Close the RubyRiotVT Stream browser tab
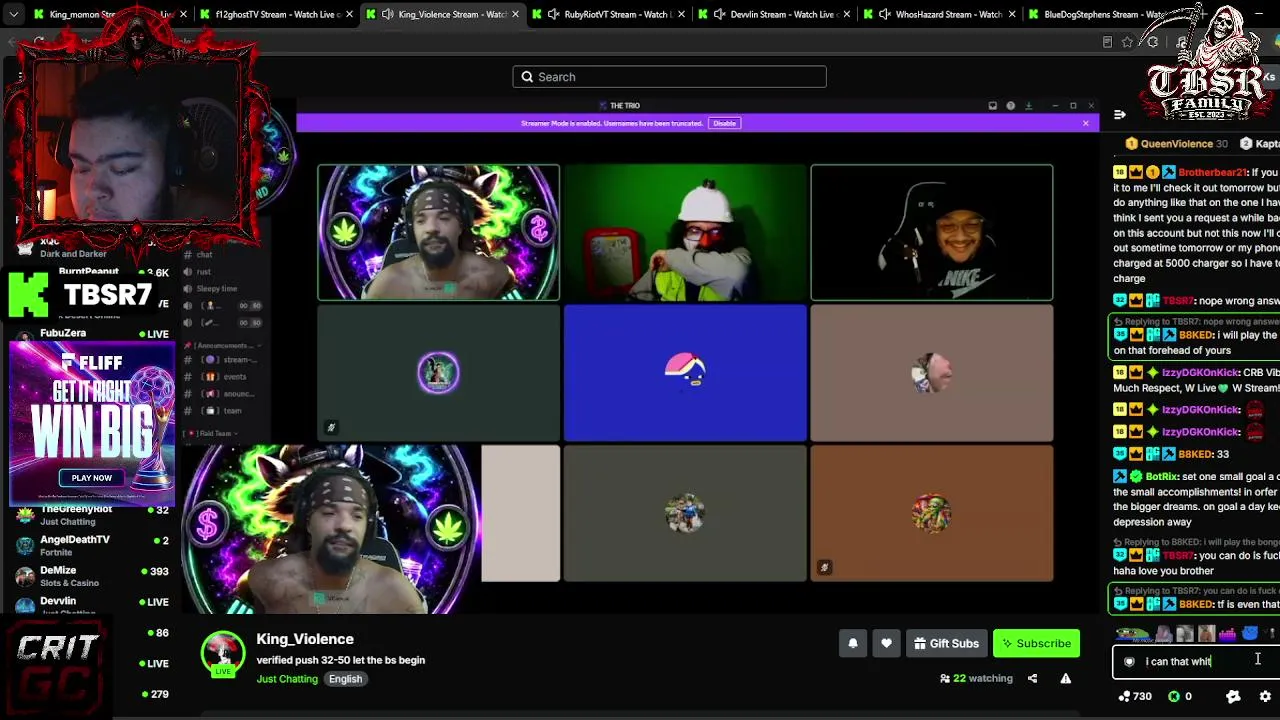 pos(680,14)
